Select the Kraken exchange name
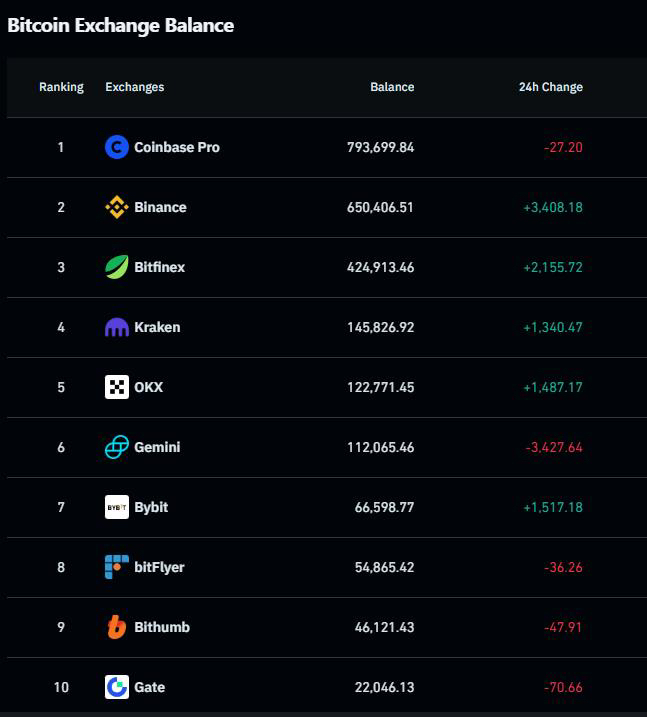This screenshot has height=717, width=647. (x=157, y=327)
